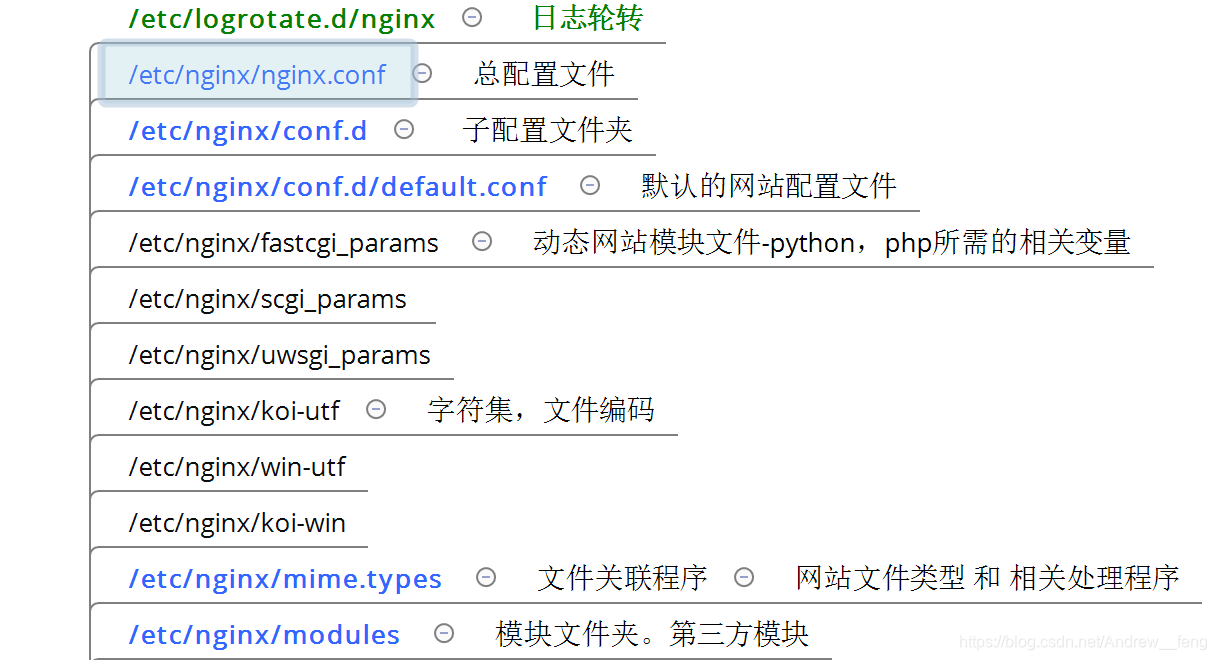Click the 日志轮转 note
Image resolution: width=1216 pixels, height=660 pixels.
pos(587,18)
